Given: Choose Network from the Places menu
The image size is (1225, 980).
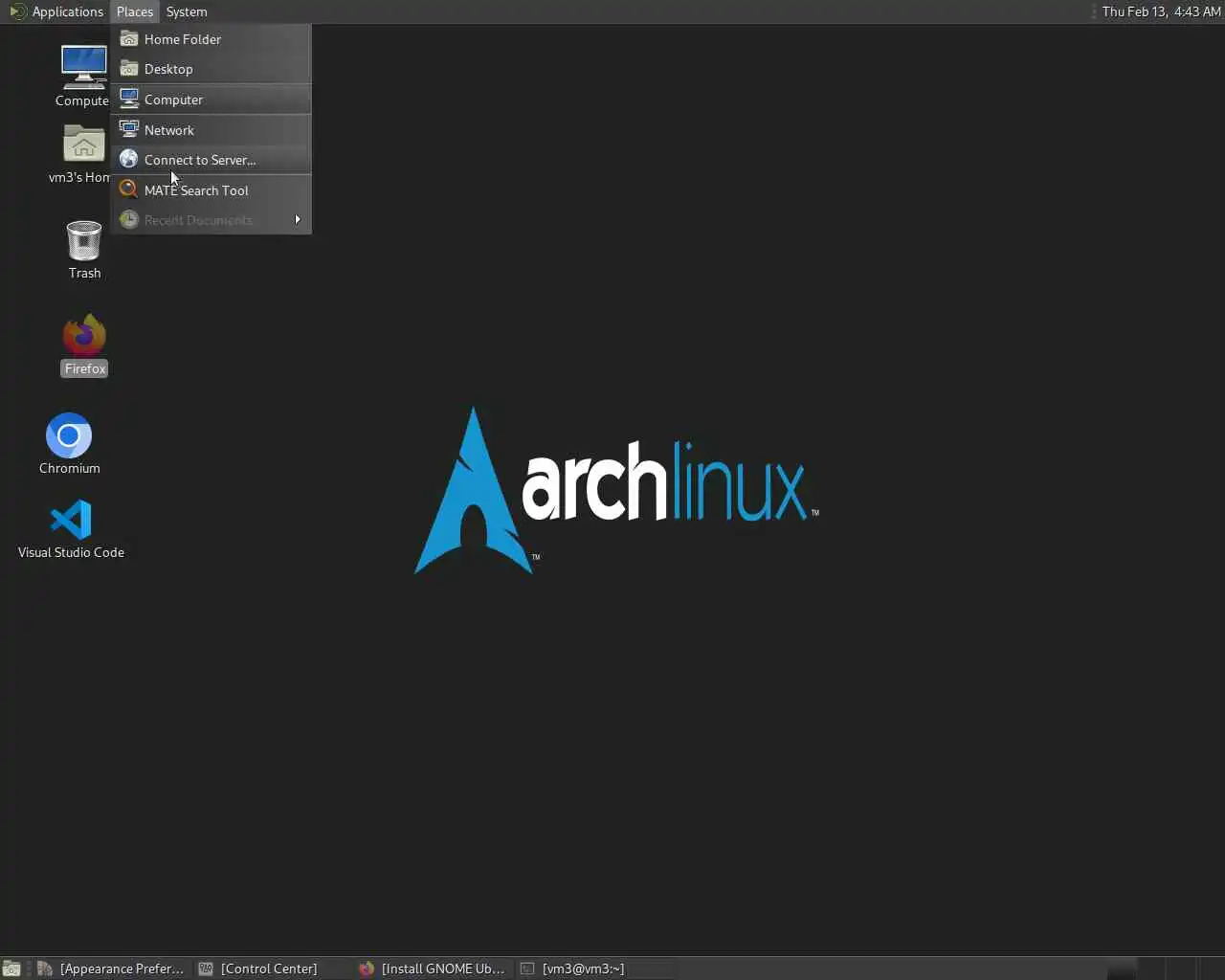Looking at the screenshot, I should pyautogui.click(x=212, y=130).
